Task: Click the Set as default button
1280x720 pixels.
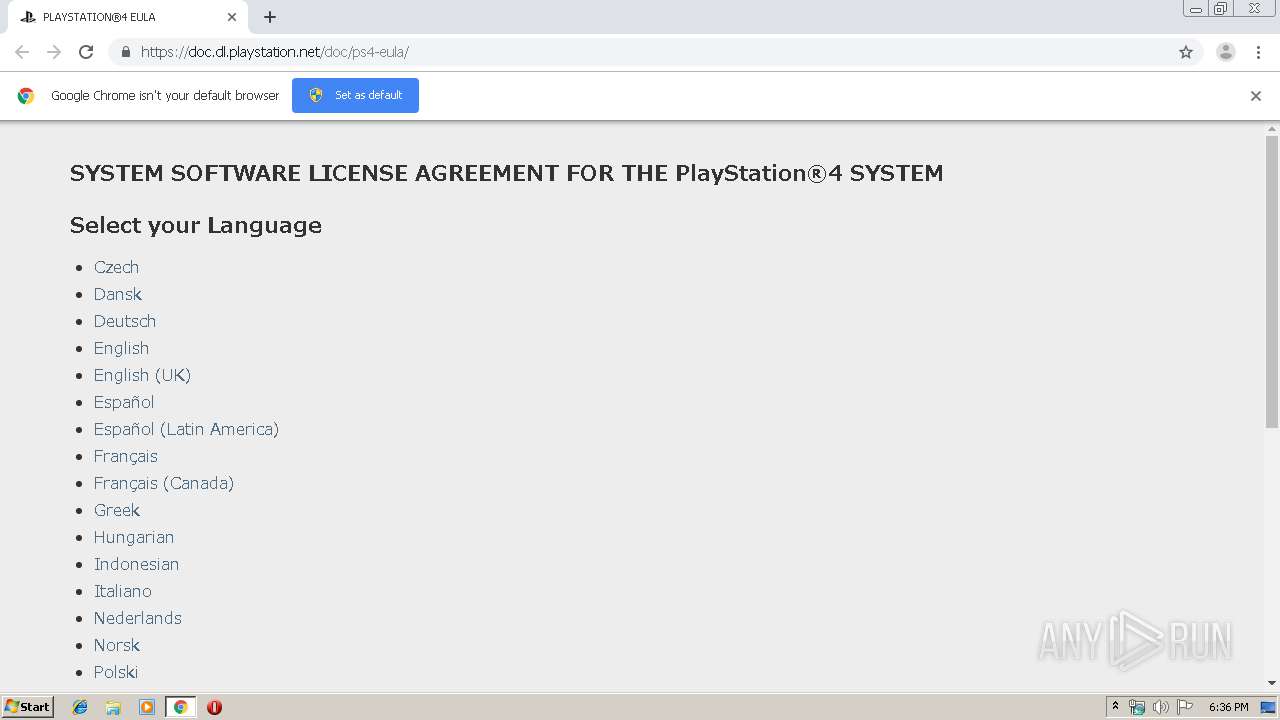Action: coord(355,95)
